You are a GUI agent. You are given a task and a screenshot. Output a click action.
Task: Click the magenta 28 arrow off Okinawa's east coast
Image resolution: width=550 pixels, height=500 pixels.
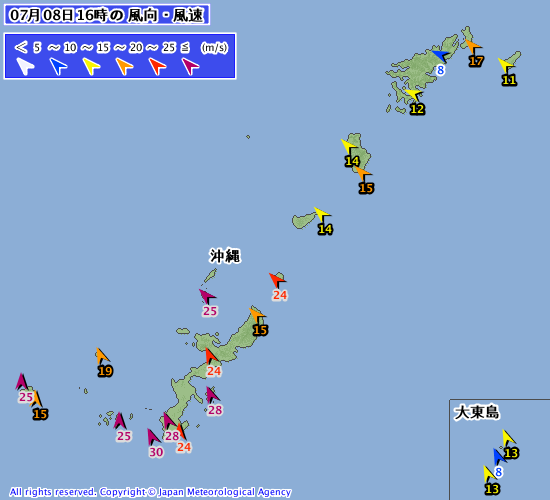click(x=212, y=395)
